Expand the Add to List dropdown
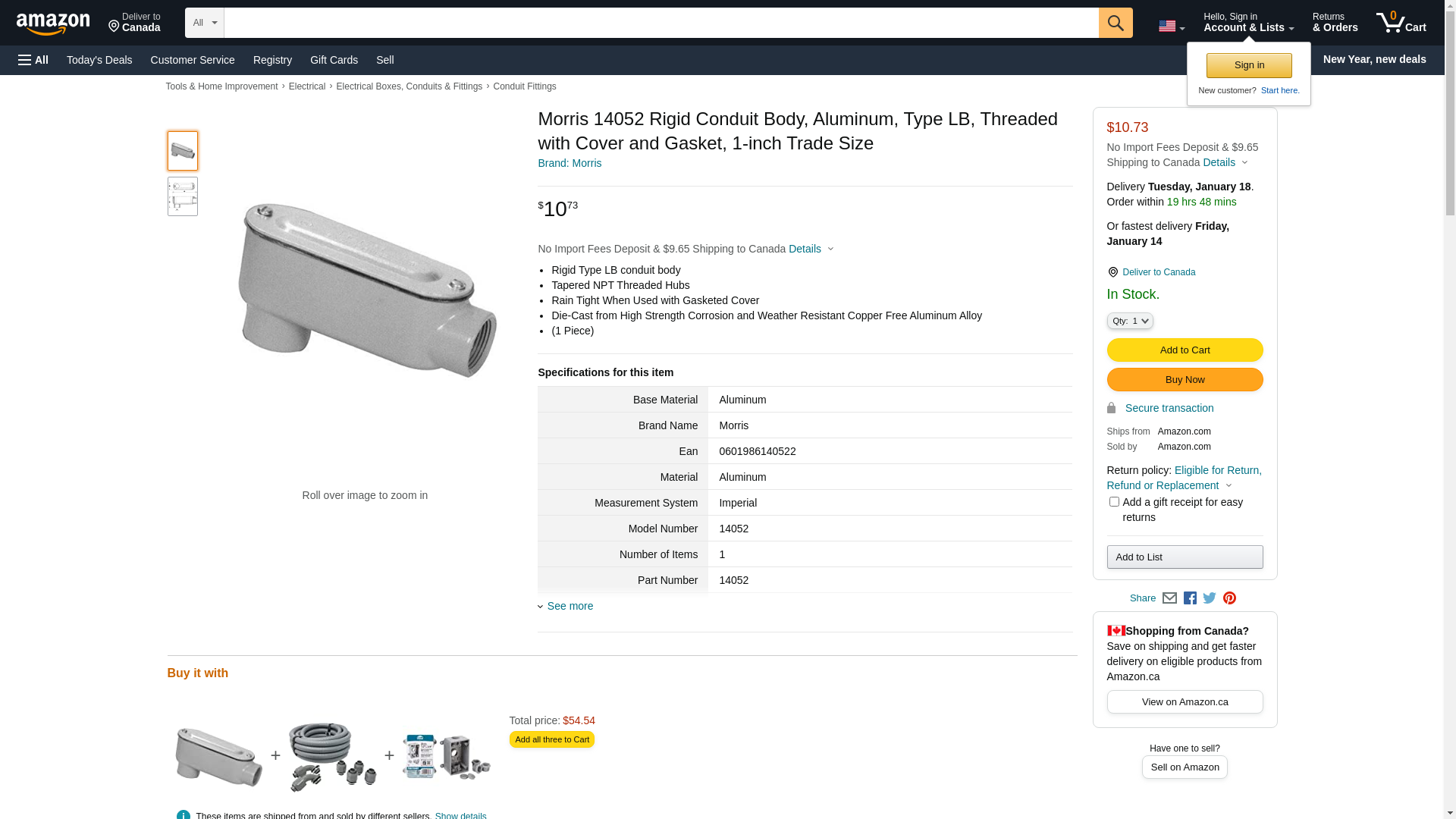 coord(1185,557)
